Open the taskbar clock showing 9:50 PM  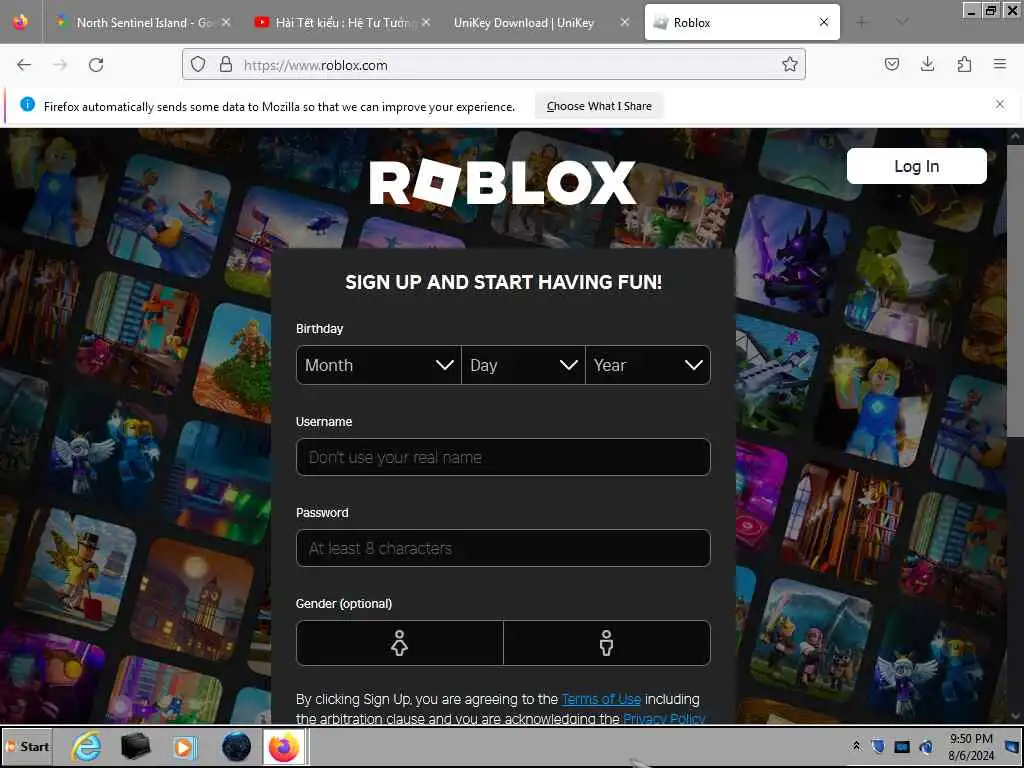[x=970, y=746]
